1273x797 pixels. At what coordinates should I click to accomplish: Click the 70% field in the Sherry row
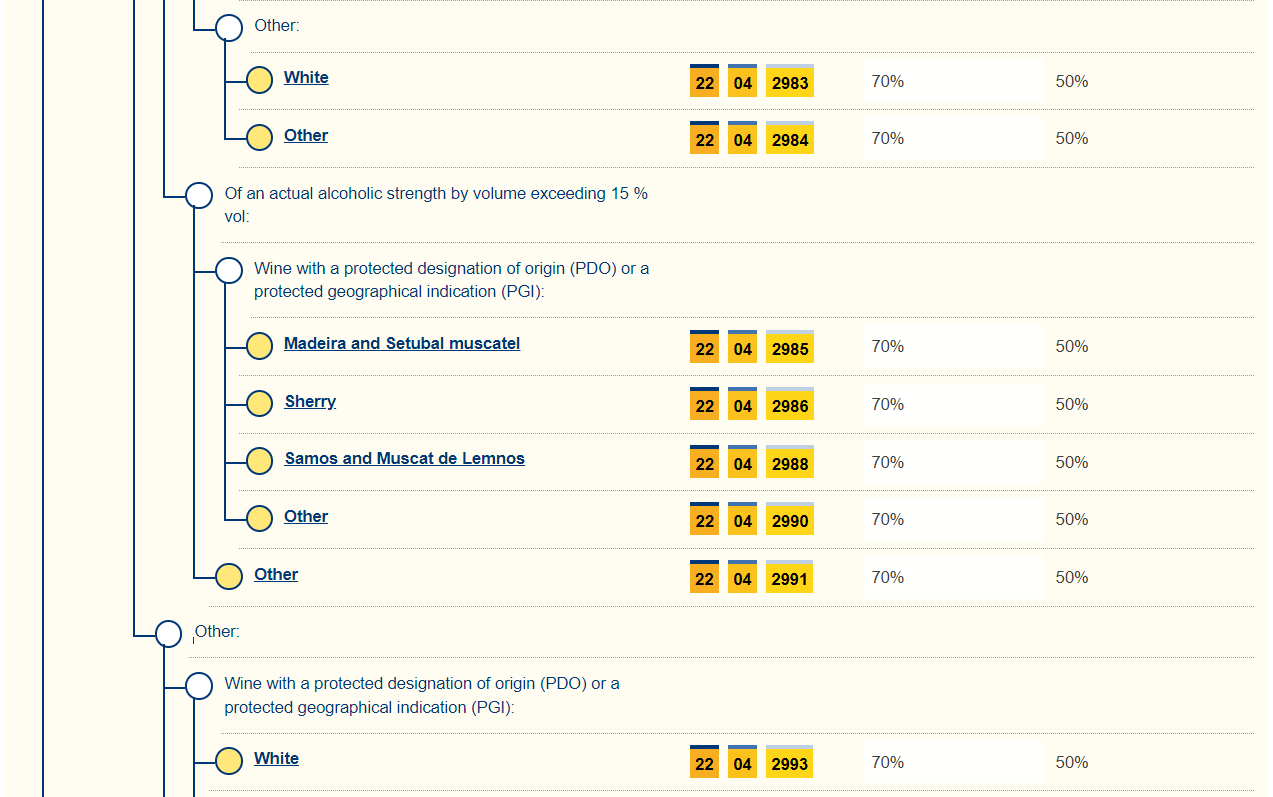[x=952, y=404]
